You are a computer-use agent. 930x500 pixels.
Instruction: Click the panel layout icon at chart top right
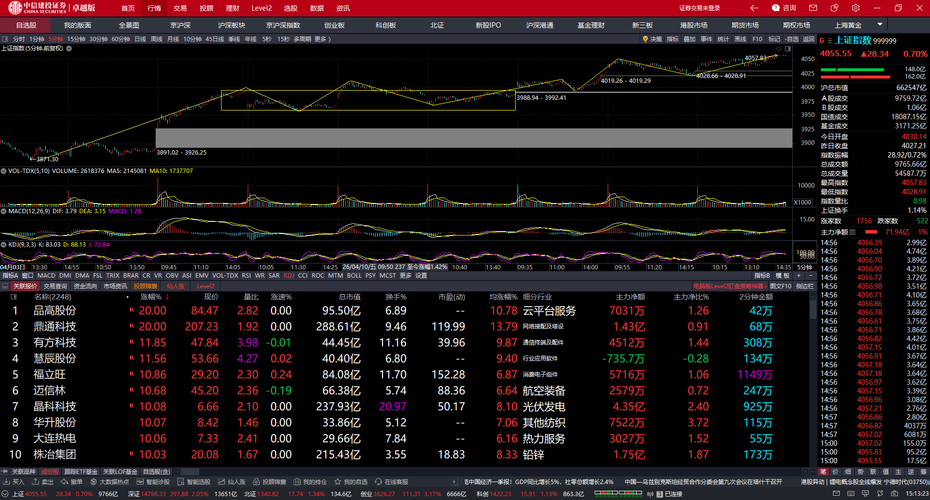click(x=788, y=49)
